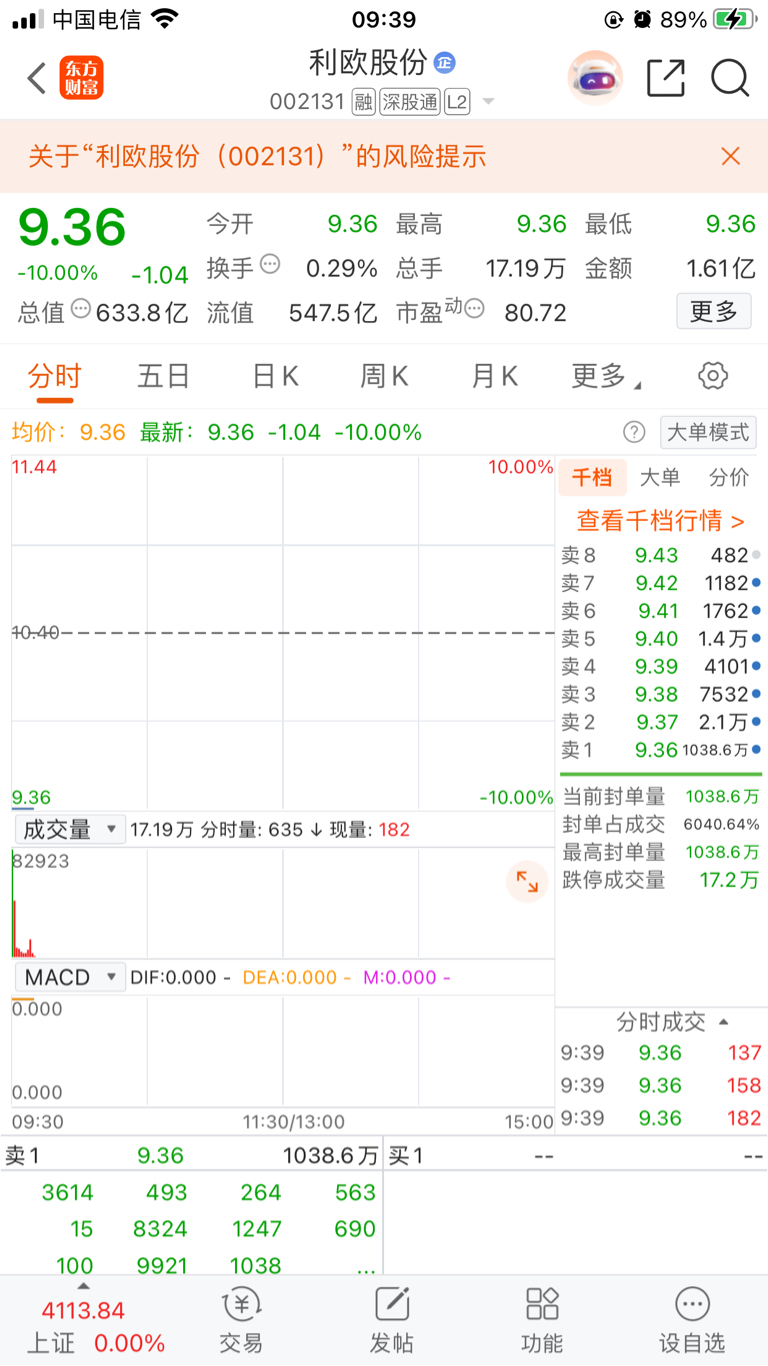Switch to the 月K tab
Screen dimensions: 768x1366
tap(495, 376)
